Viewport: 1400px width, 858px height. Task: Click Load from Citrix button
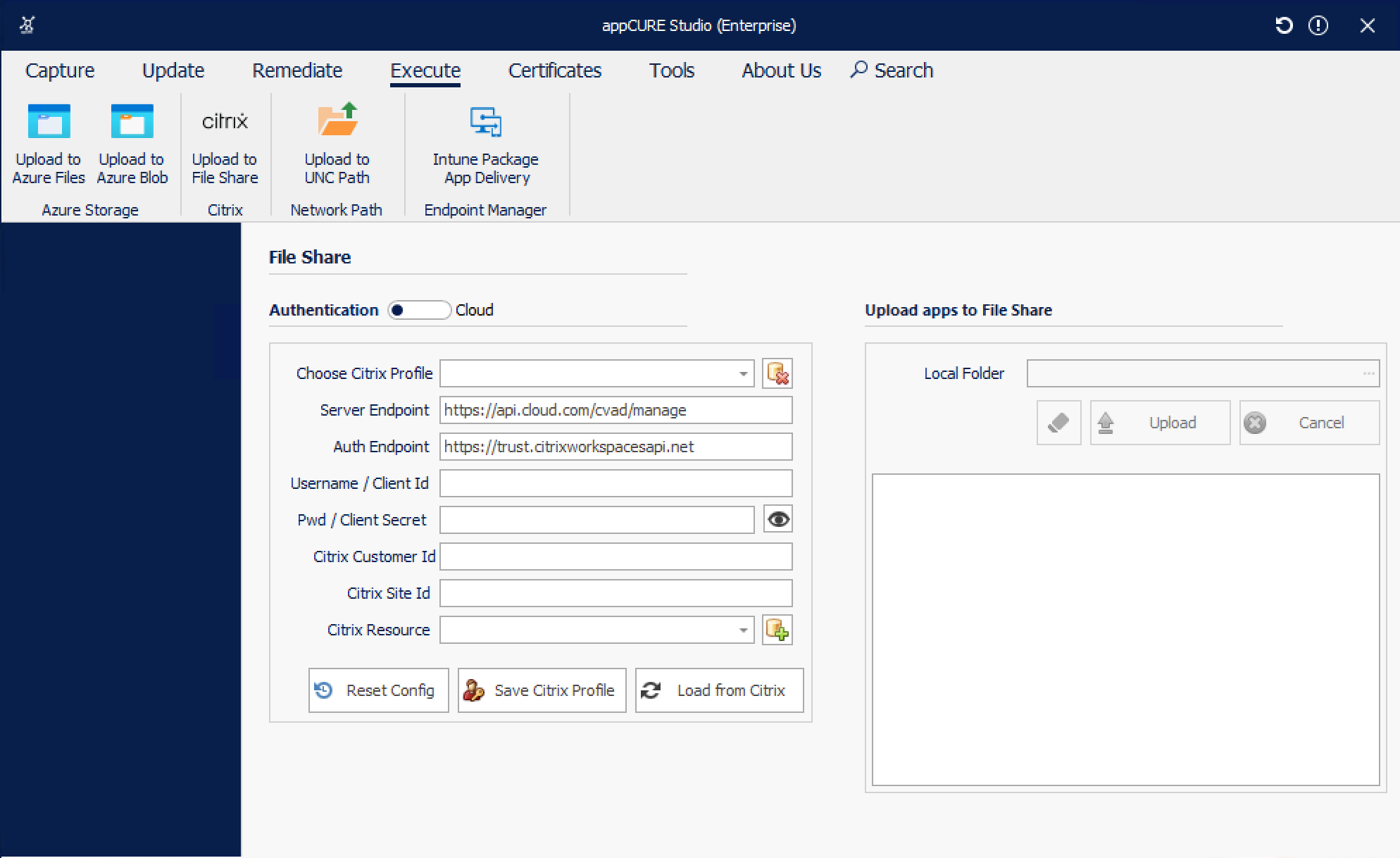tap(719, 690)
